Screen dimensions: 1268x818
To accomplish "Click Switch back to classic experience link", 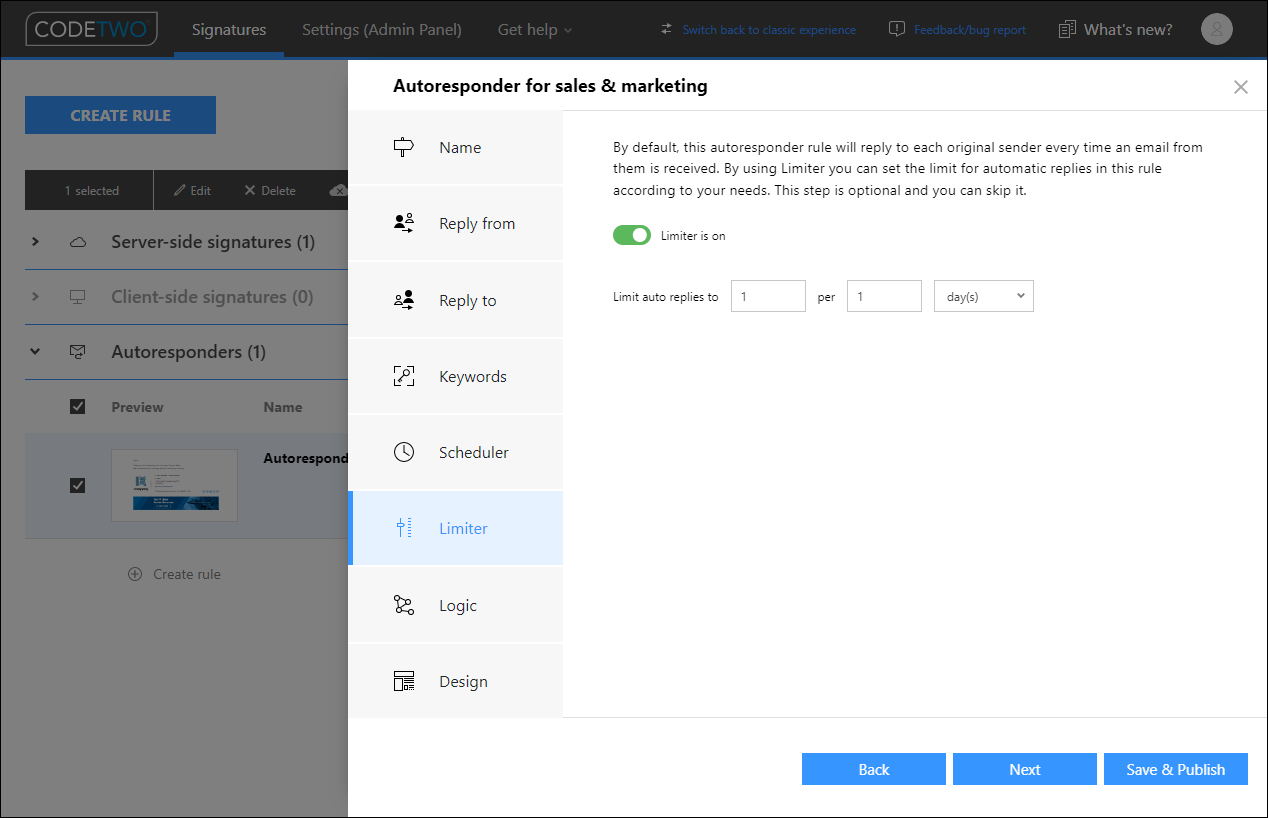I will click(769, 30).
